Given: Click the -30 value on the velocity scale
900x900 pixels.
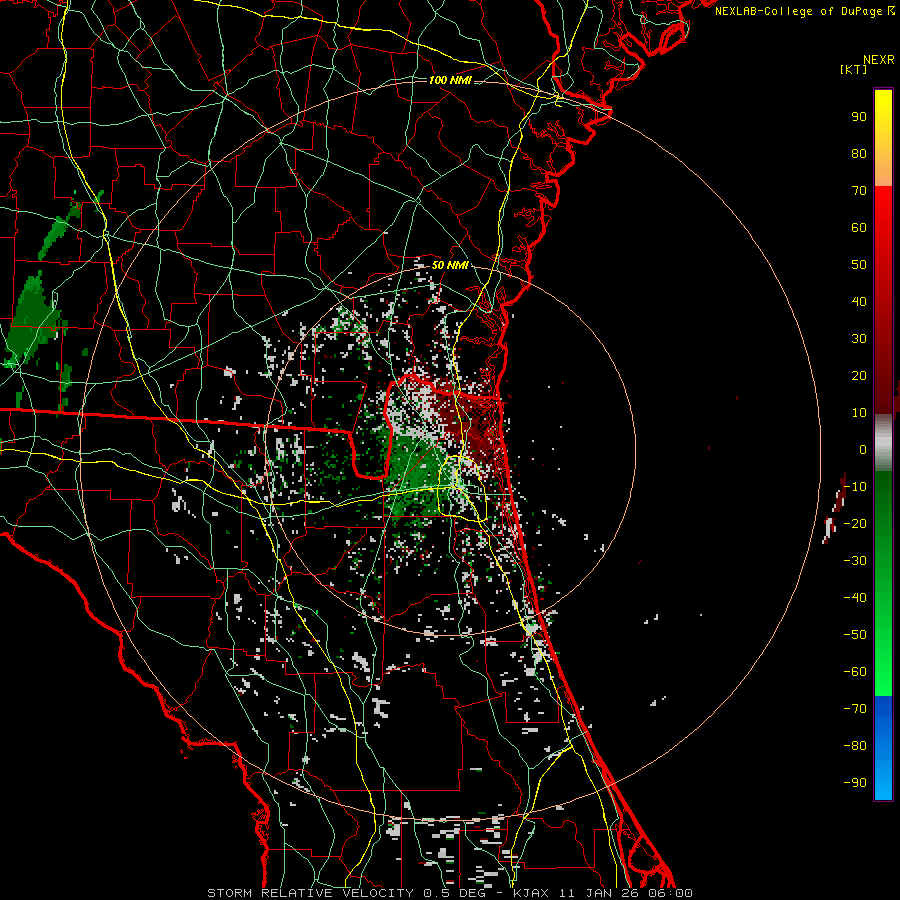Looking at the screenshot, I should click(x=855, y=561).
